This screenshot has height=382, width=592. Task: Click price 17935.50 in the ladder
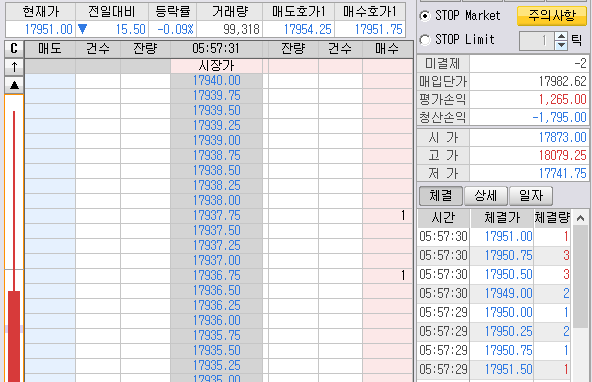(x=216, y=350)
